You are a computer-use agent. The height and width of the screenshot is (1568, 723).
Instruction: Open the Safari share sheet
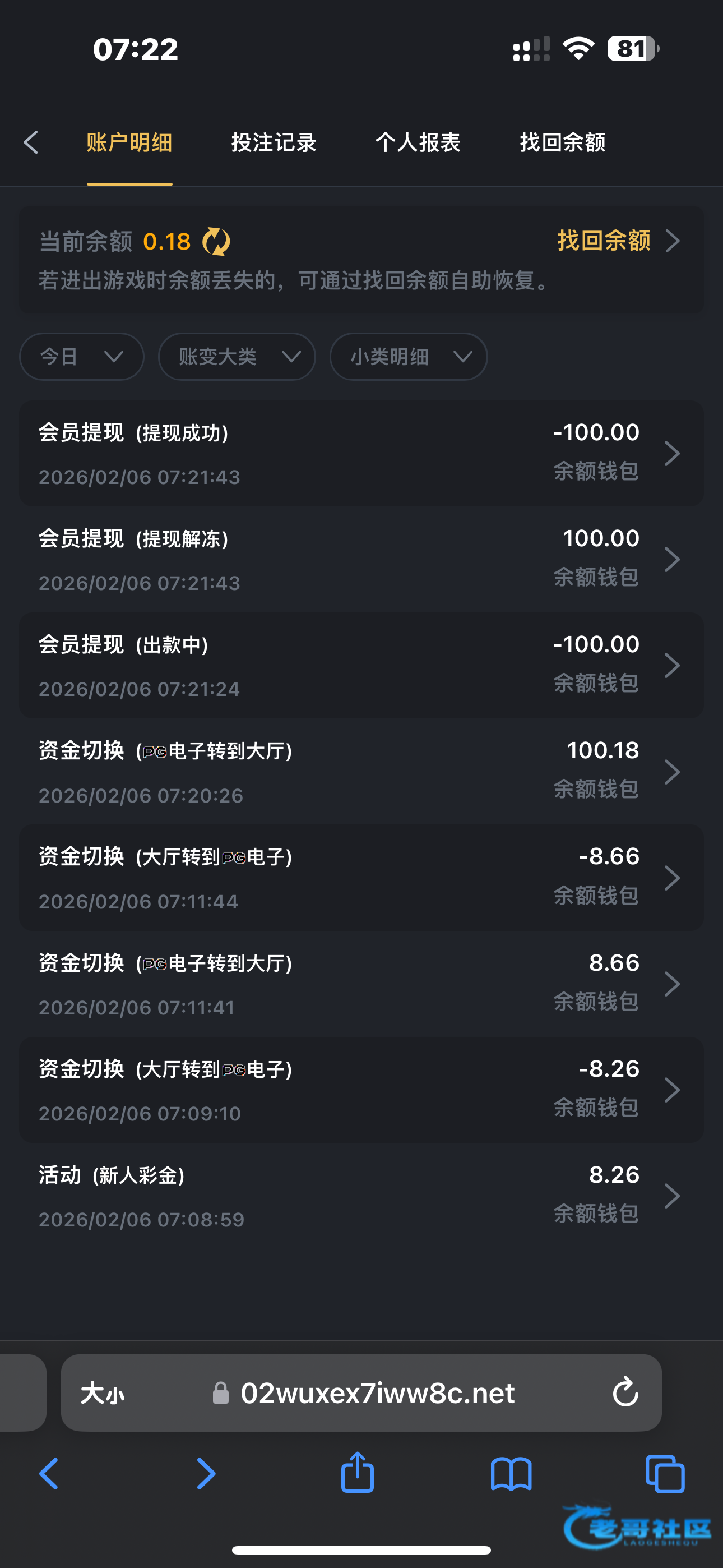[x=357, y=1473]
